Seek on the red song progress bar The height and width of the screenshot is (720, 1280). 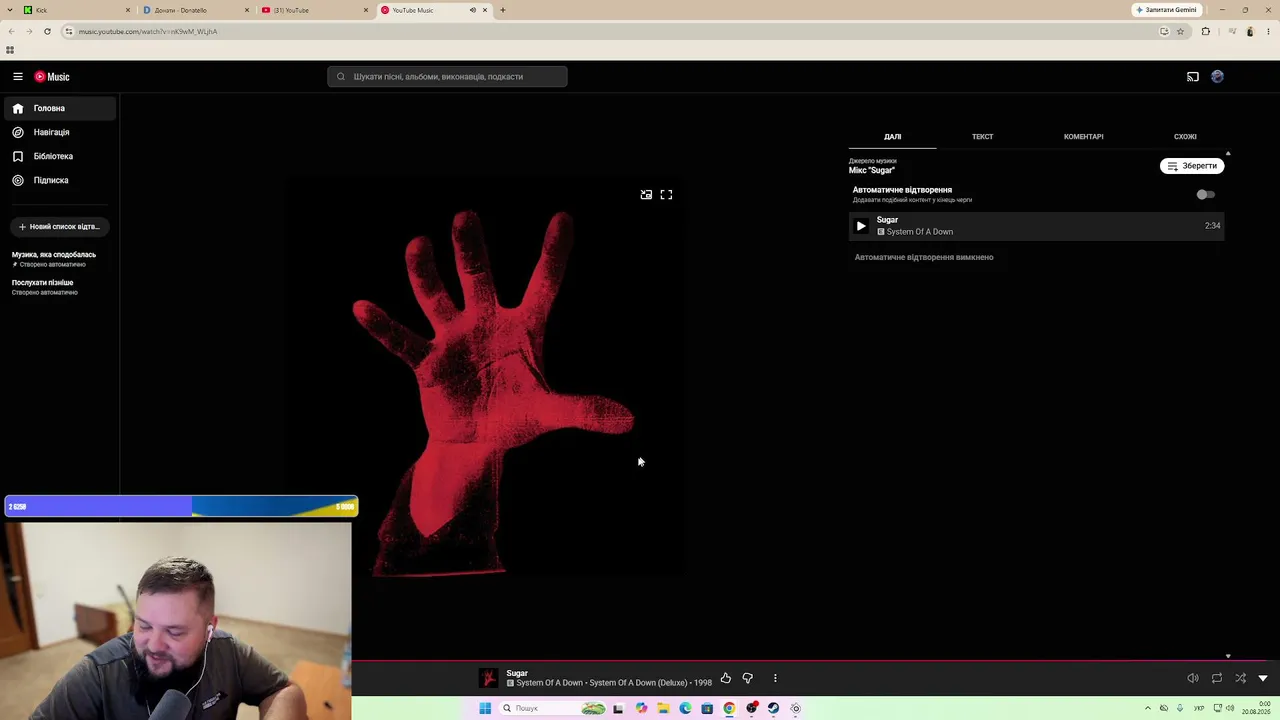(x=815, y=661)
